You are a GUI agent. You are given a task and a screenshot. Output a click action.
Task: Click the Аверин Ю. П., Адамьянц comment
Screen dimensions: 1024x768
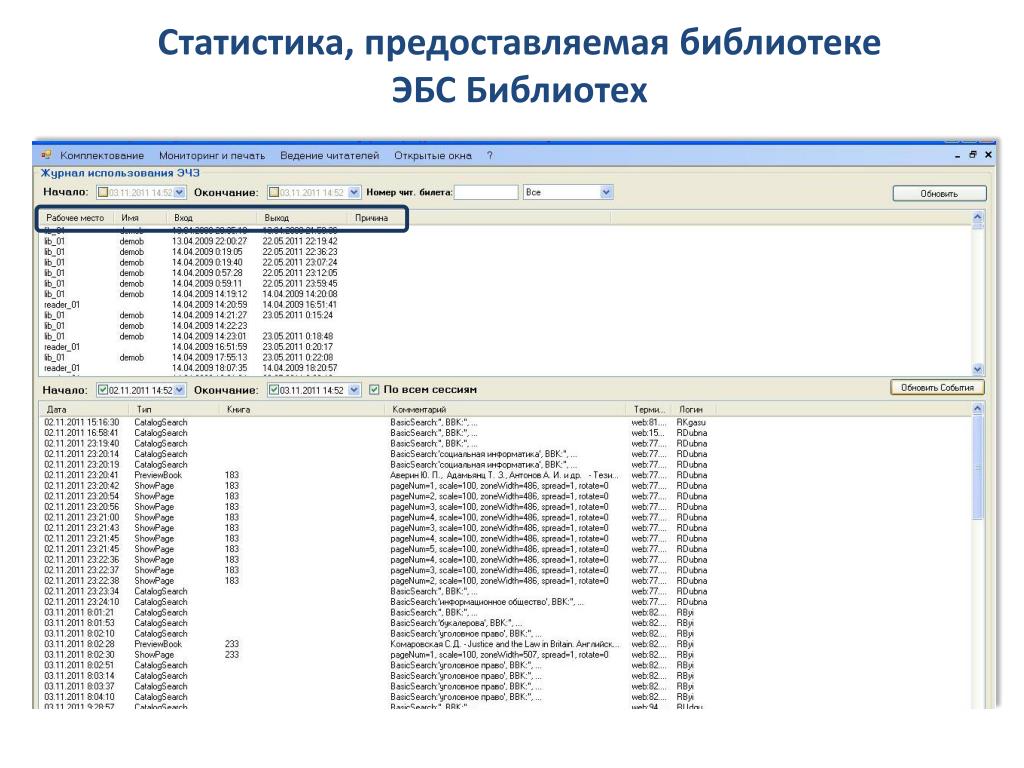[x=504, y=475]
